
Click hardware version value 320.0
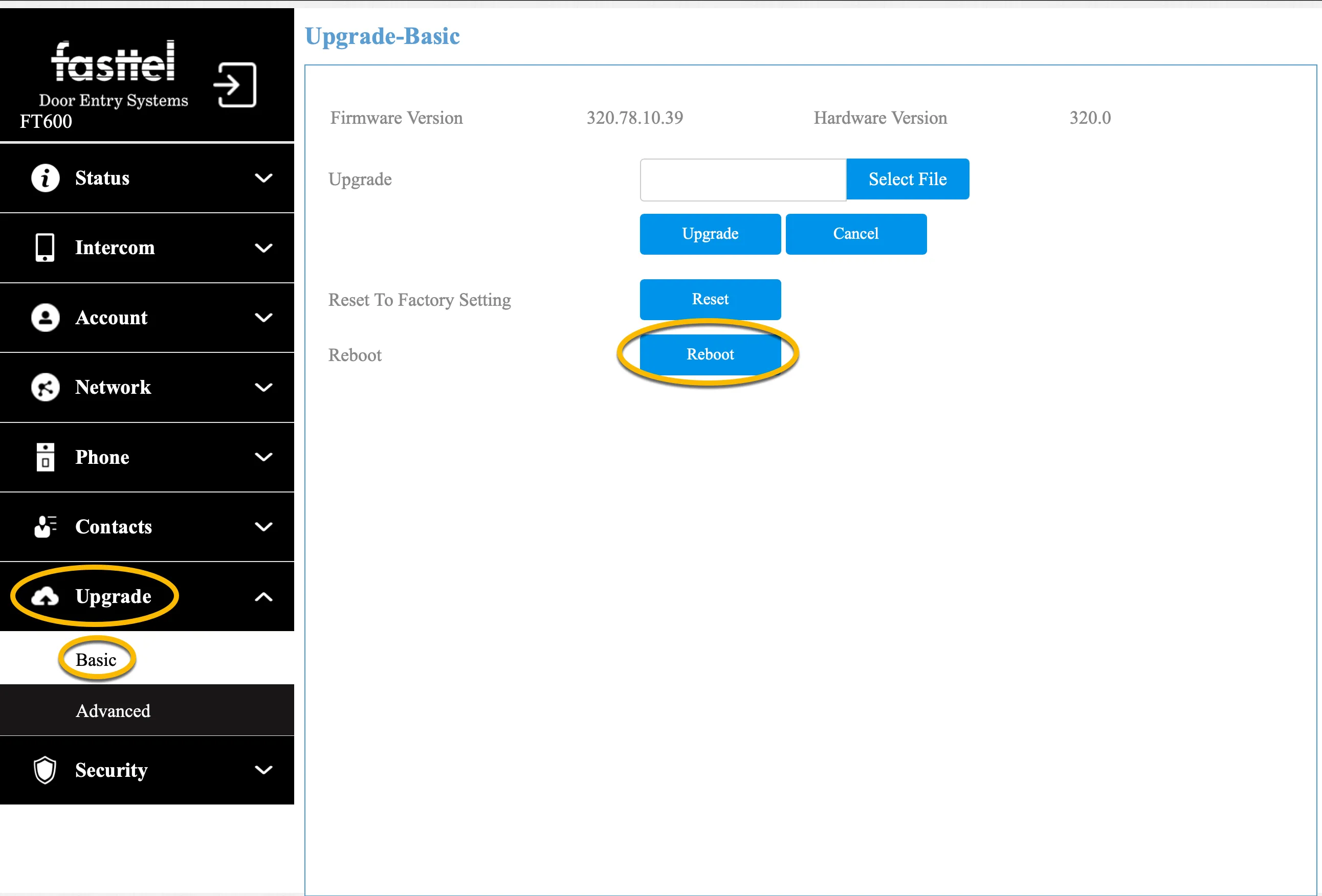1090,118
